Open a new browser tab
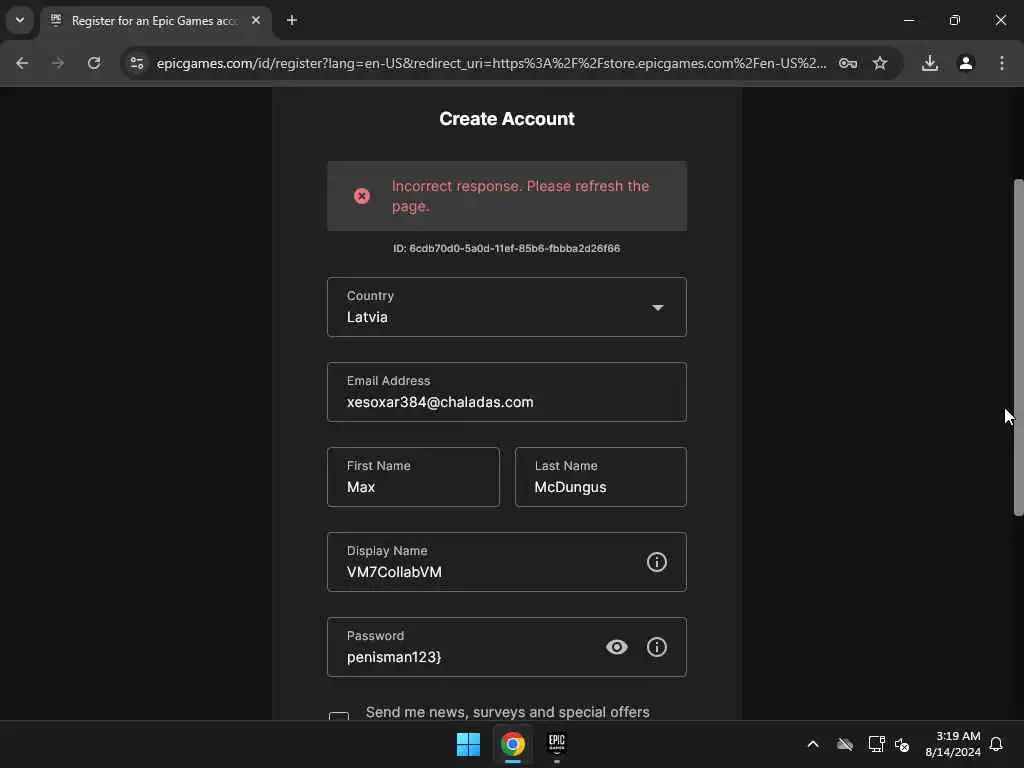1024x768 pixels. (292, 20)
